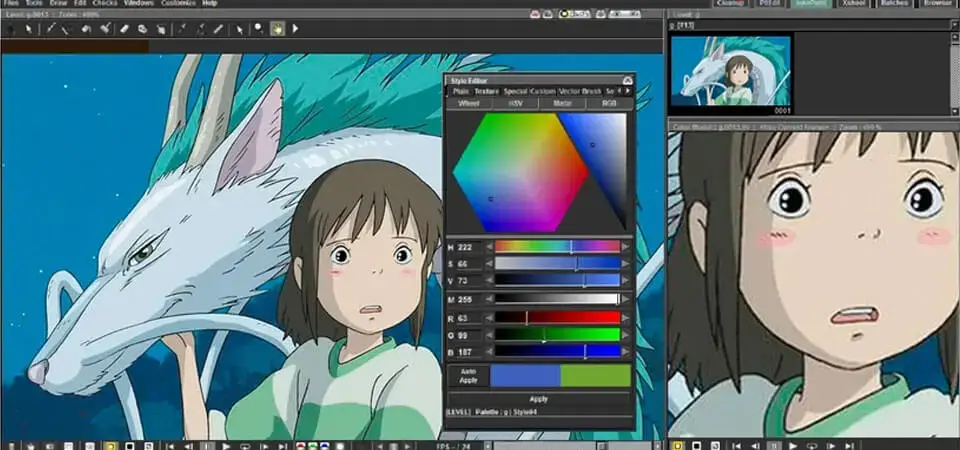Open the Custom tab in Style Editor

(542, 91)
